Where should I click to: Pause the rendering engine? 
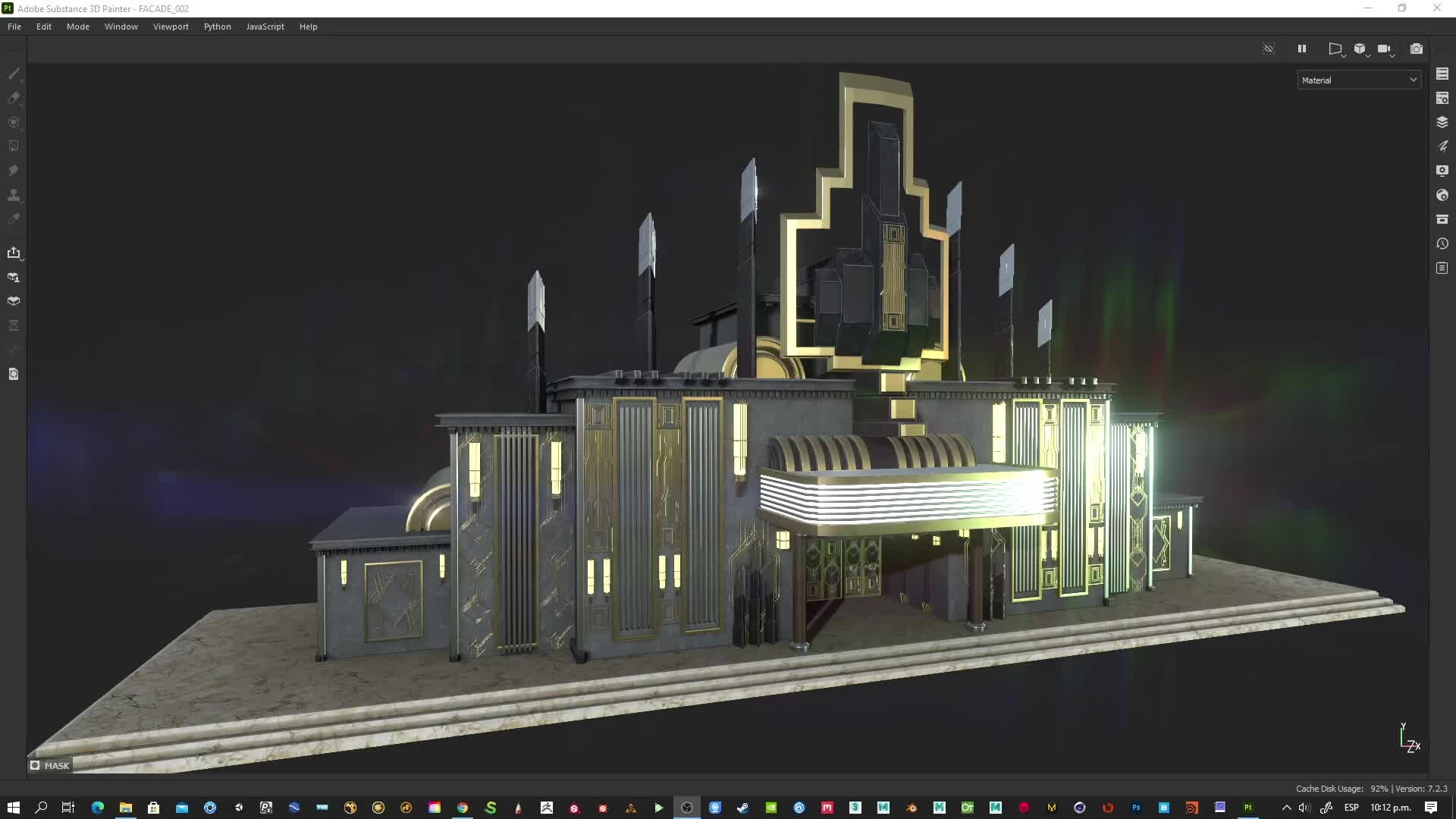coord(1302,49)
